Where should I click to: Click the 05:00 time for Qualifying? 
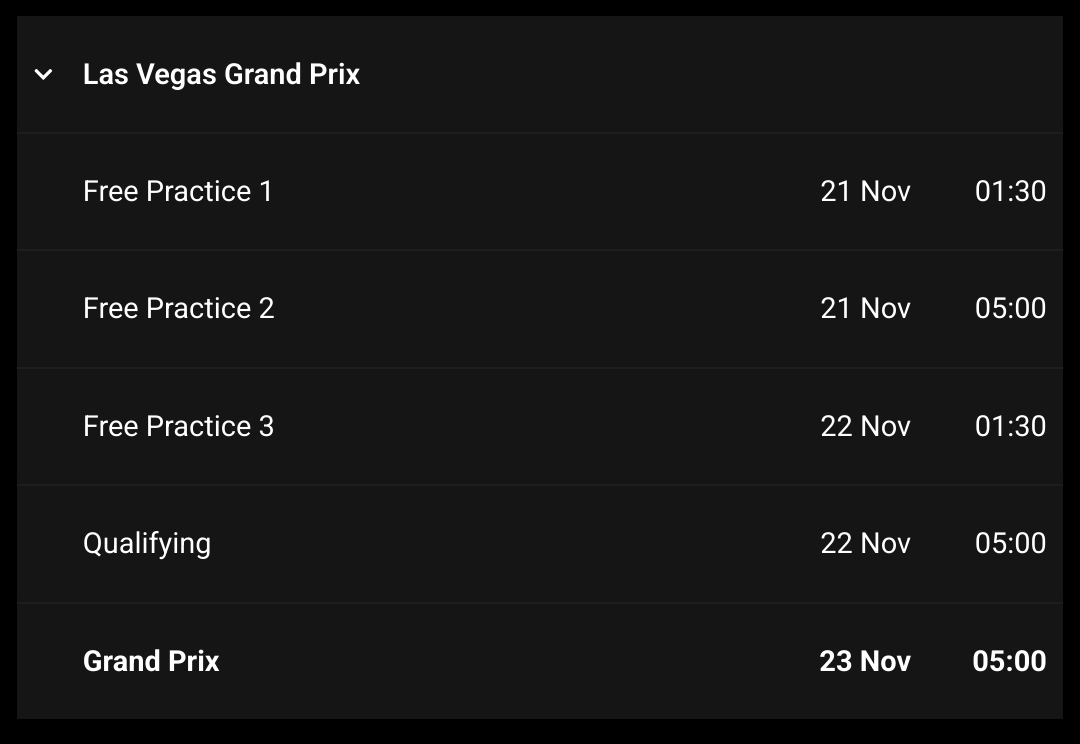[1010, 543]
